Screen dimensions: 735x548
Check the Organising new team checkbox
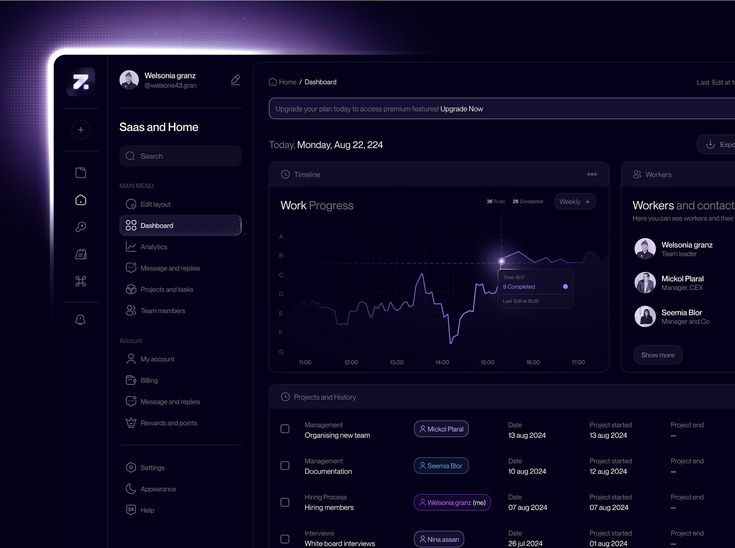[x=285, y=429]
